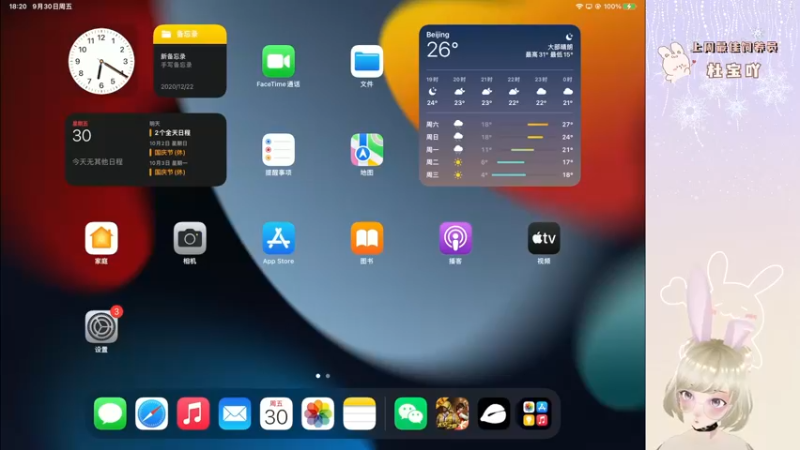Image resolution: width=800 pixels, height=450 pixels.
Task: Open the Apple TV app (视频)
Action: coord(543,238)
